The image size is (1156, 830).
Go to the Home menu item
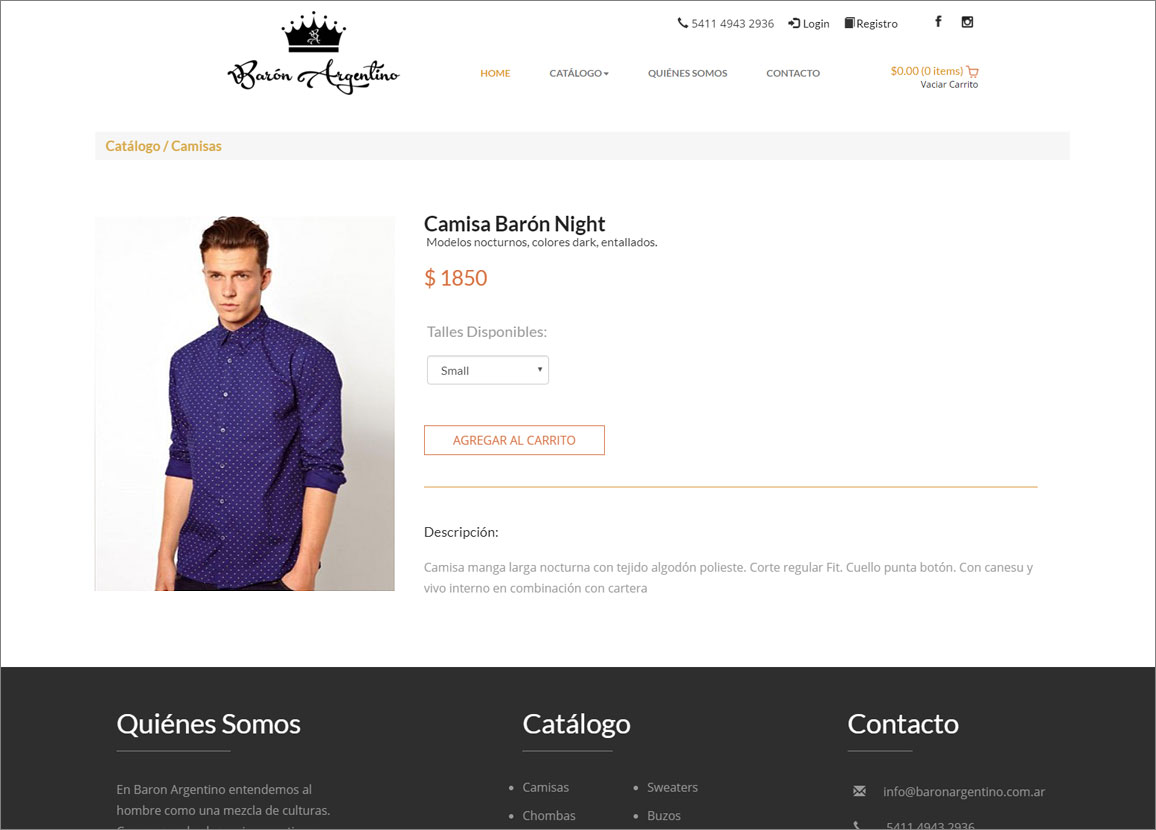click(495, 73)
